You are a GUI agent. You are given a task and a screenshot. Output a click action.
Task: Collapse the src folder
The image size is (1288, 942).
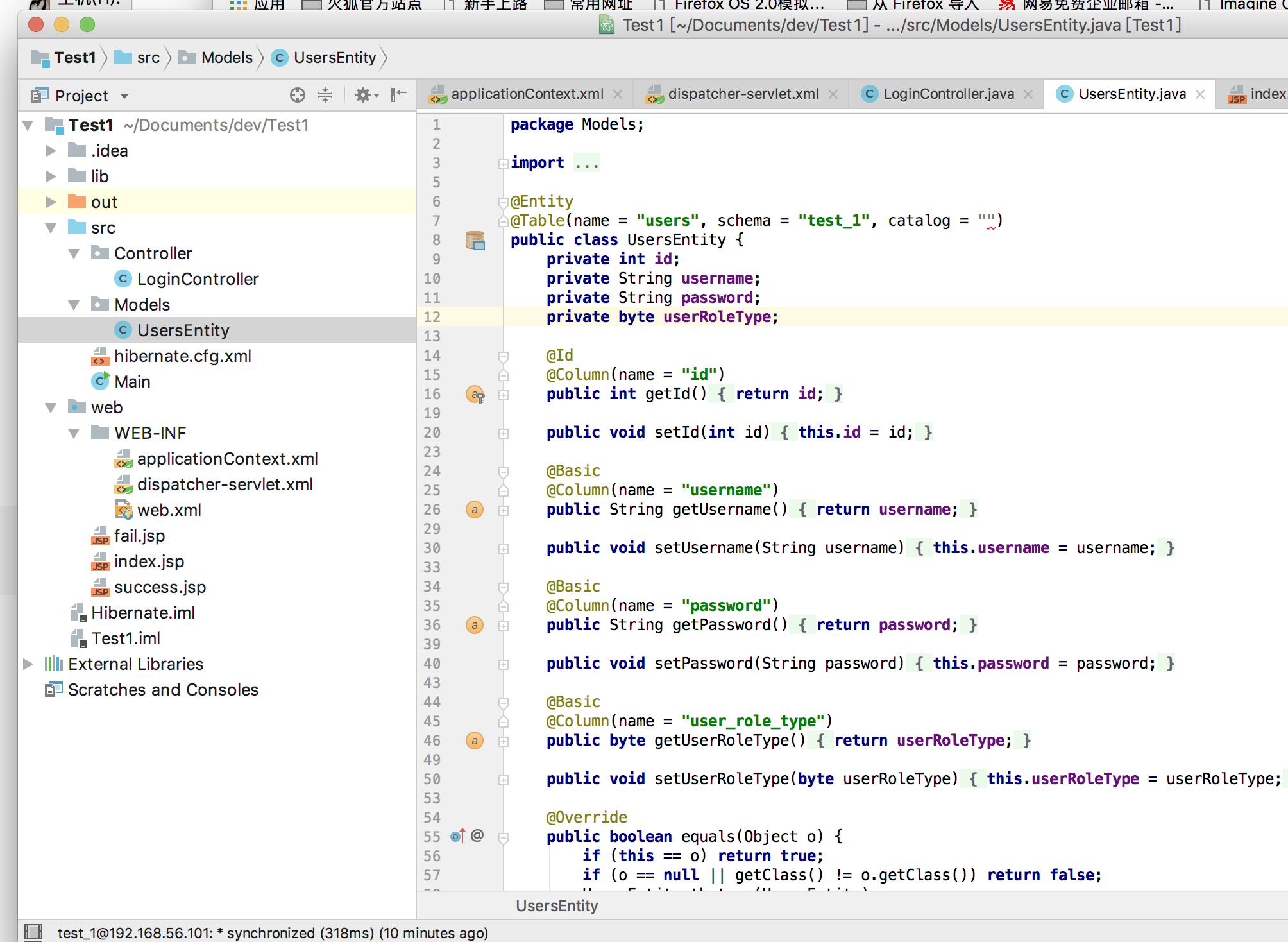point(51,228)
